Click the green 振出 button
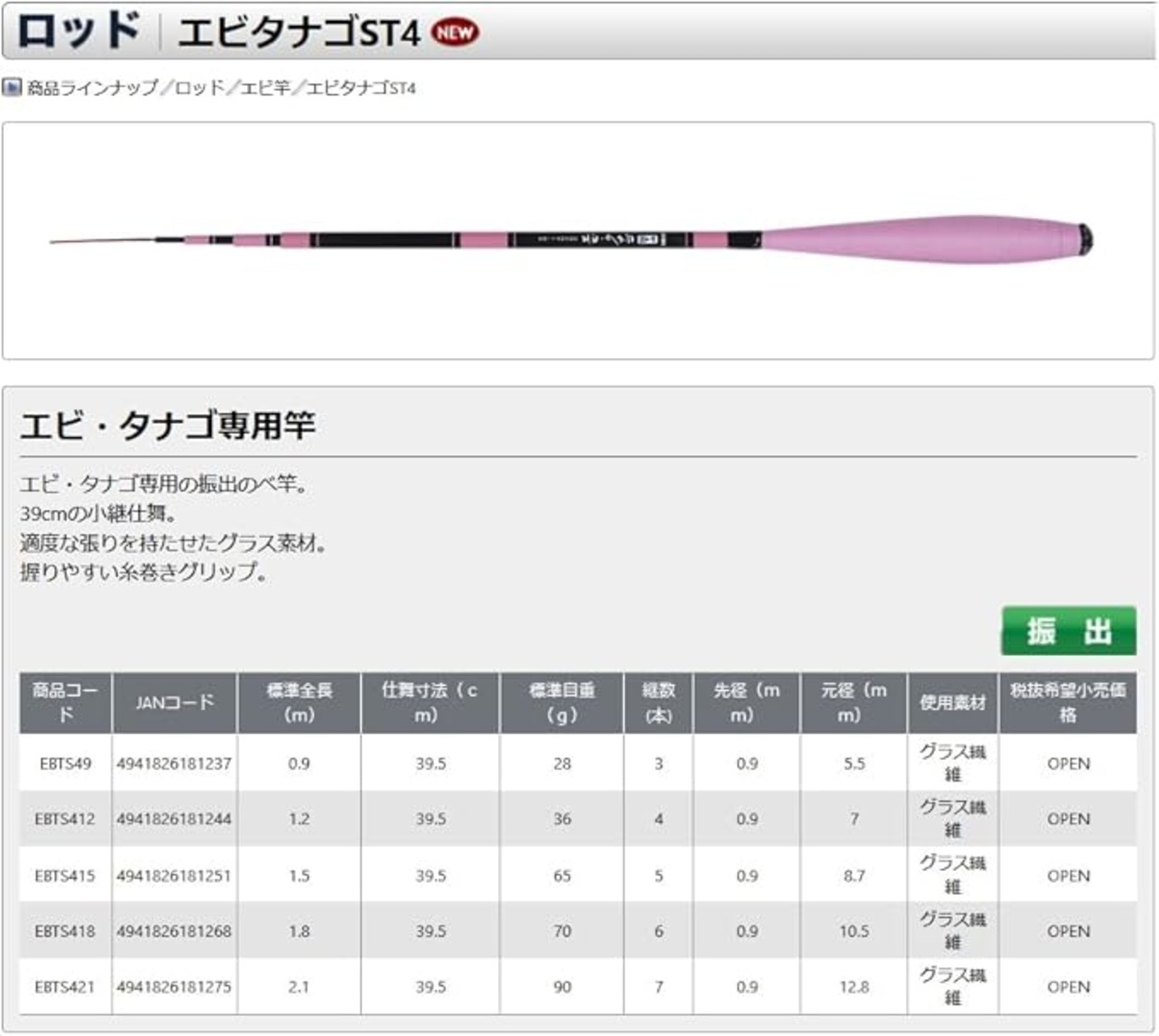Viewport: 1159px width, 1036px height. pyautogui.click(x=1068, y=630)
